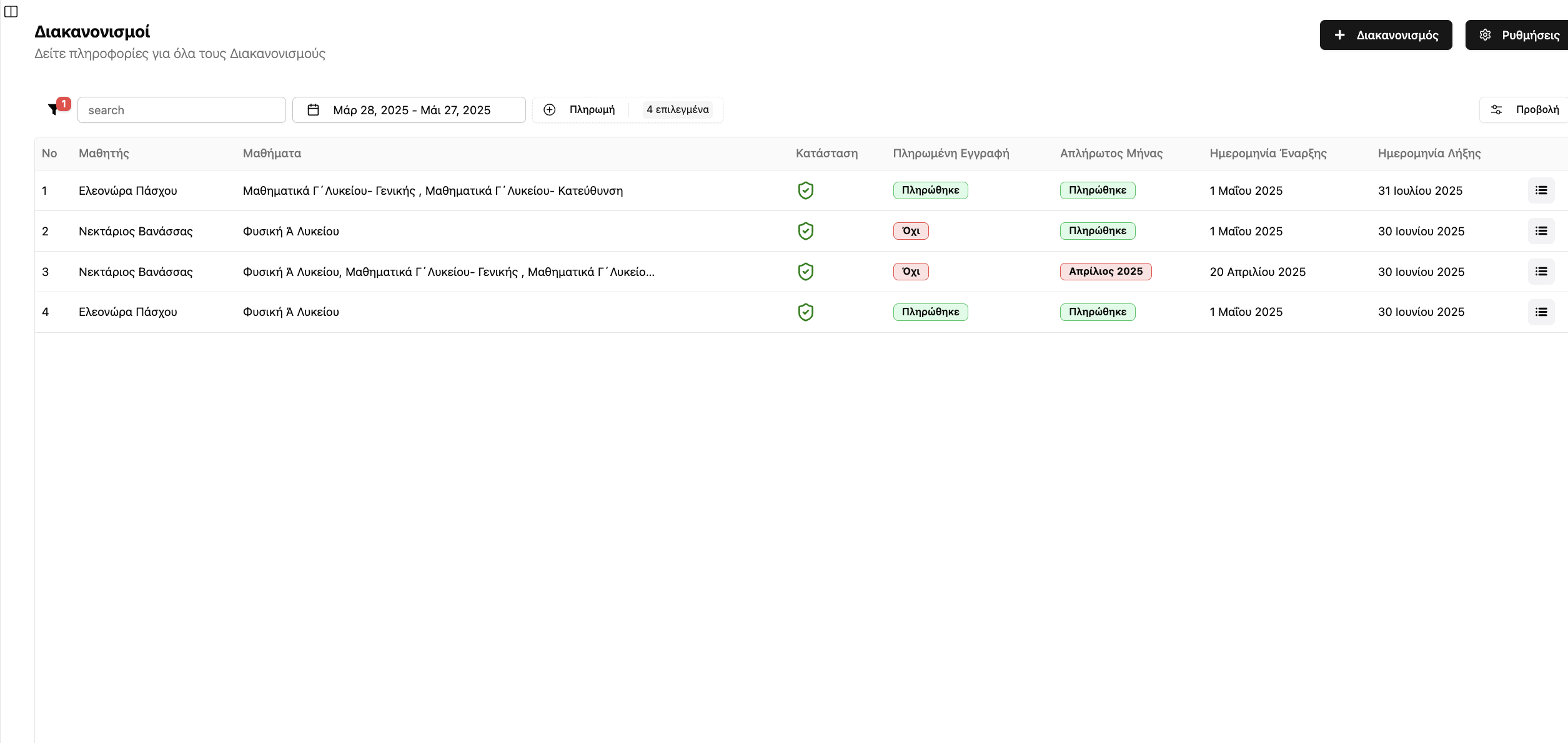The width and height of the screenshot is (1568, 743).
Task: Click the filter funnel icon with badge
Action: pos(54,109)
